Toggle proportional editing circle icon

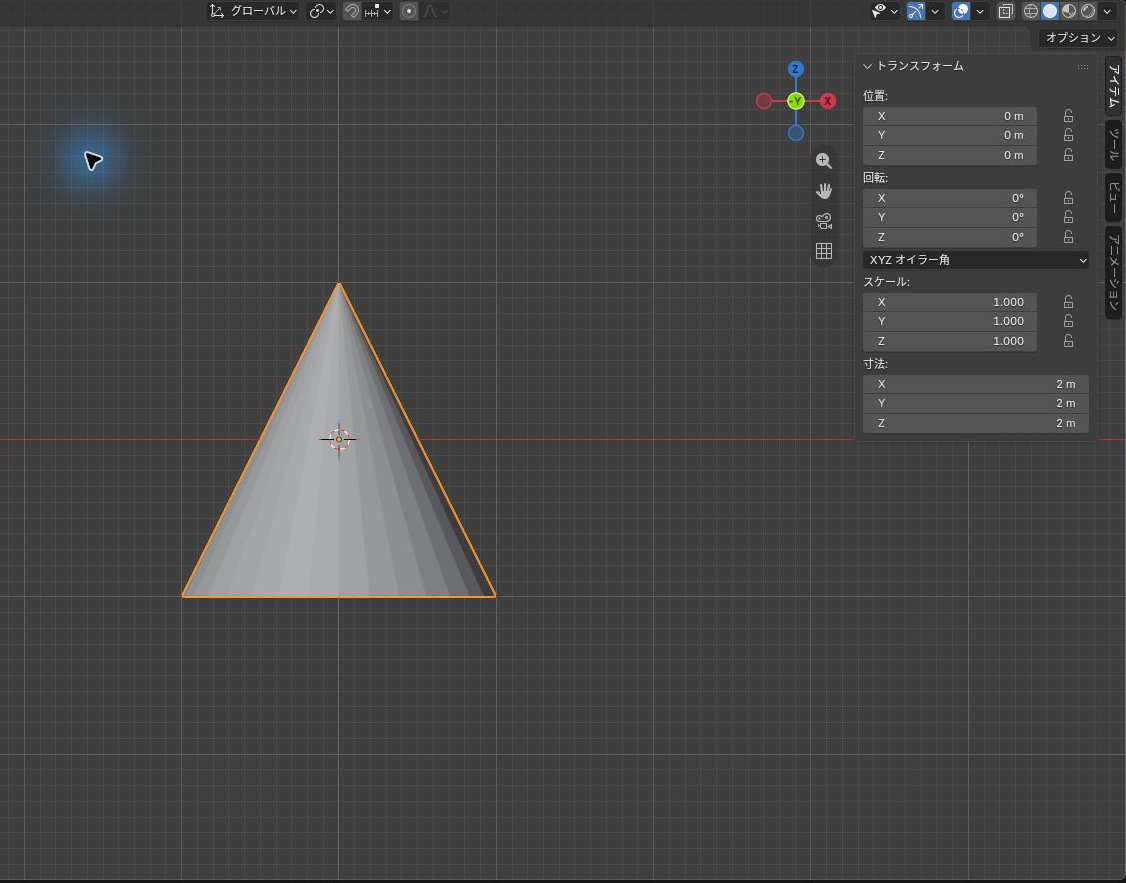click(409, 11)
